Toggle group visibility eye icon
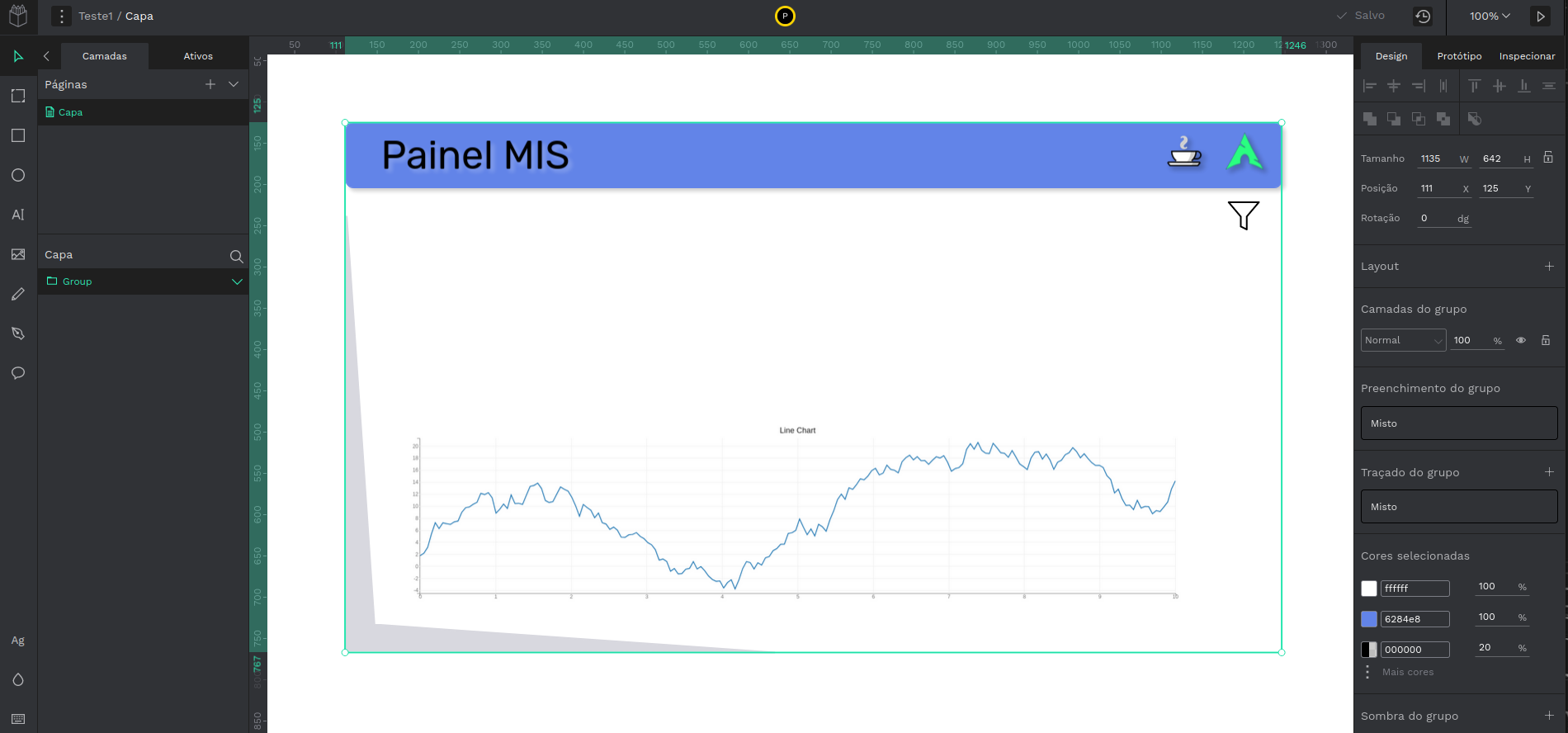The width and height of the screenshot is (1568, 733). pyautogui.click(x=1521, y=340)
